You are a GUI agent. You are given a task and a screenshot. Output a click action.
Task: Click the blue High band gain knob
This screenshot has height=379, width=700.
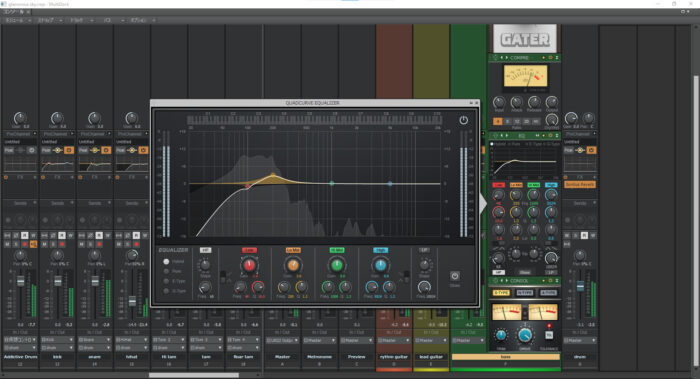(380, 265)
